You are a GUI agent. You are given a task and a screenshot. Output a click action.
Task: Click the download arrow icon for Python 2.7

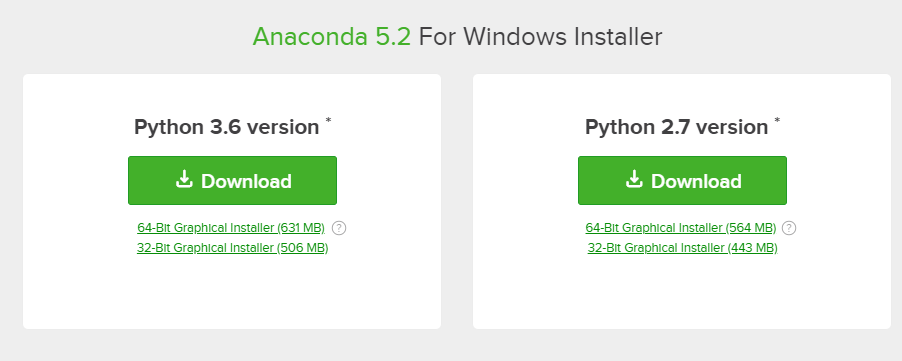pyautogui.click(x=634, y=179)
